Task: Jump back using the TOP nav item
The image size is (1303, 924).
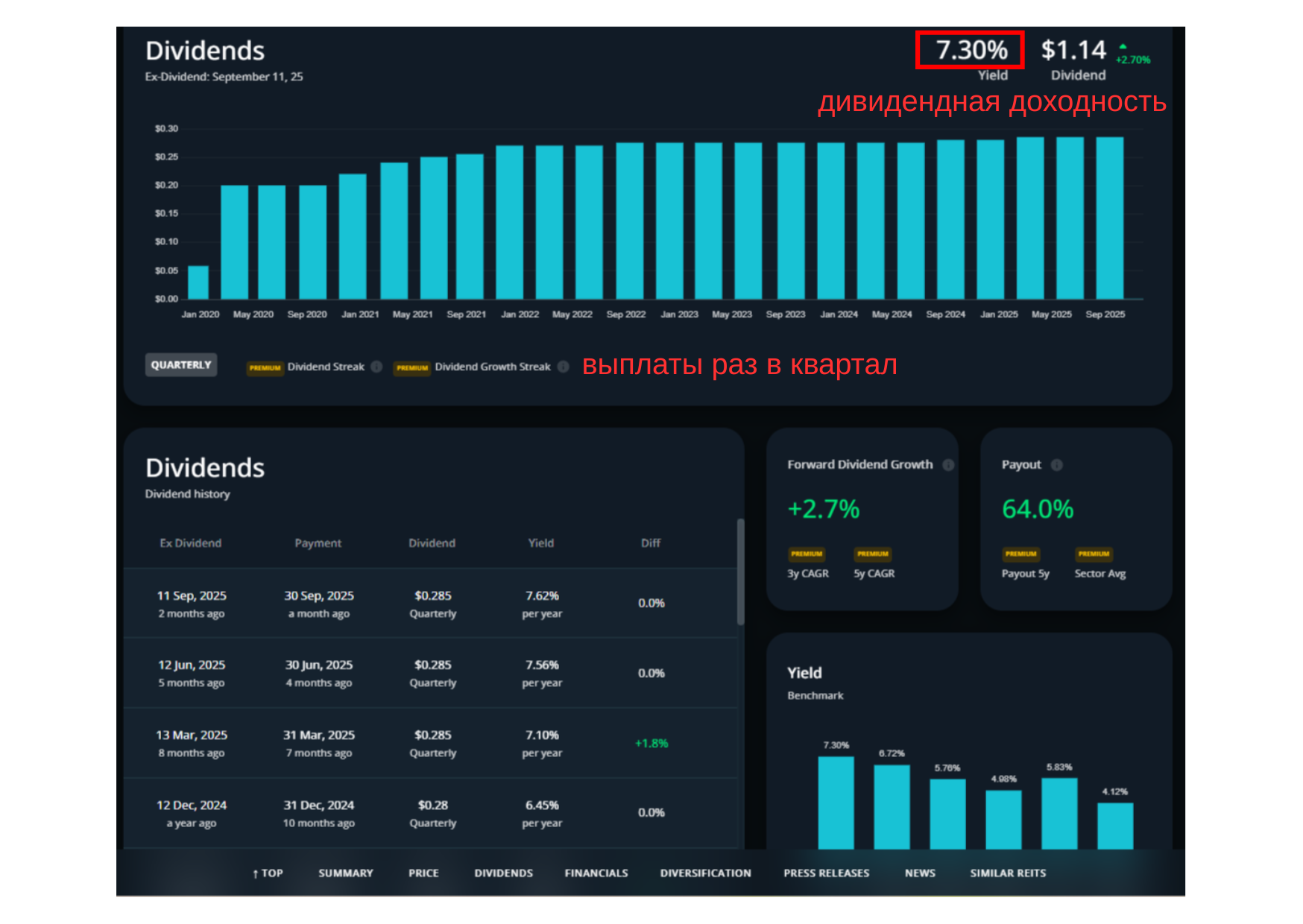Action: point(268,873)
